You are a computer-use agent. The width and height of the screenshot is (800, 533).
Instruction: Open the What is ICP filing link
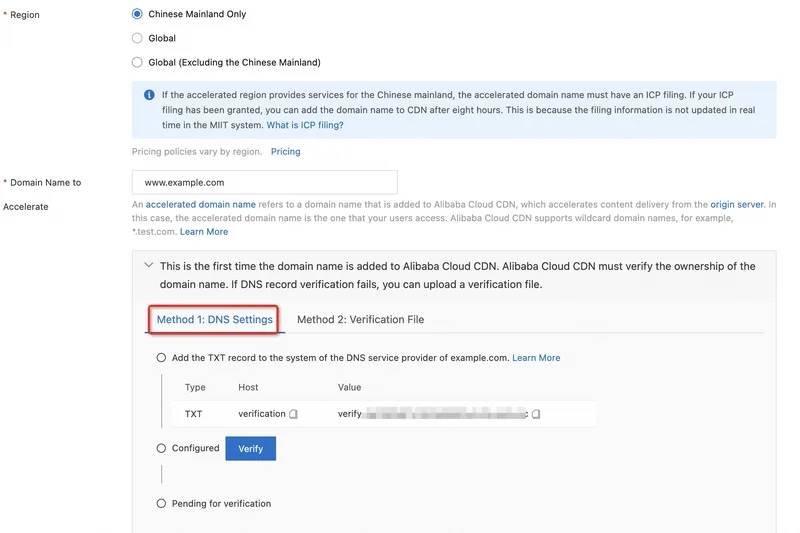(x=305, y=125)
